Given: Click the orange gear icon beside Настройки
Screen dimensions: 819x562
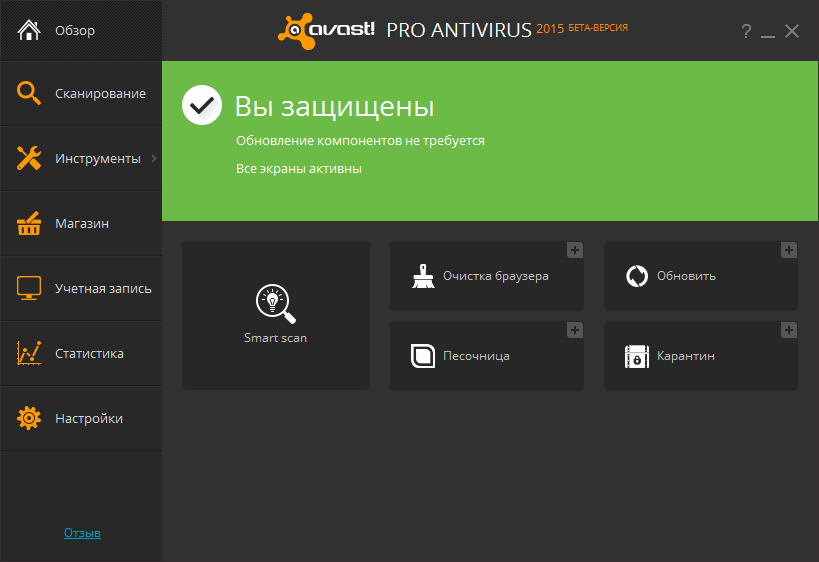Looking at the screenshot, I should [29, 418].
